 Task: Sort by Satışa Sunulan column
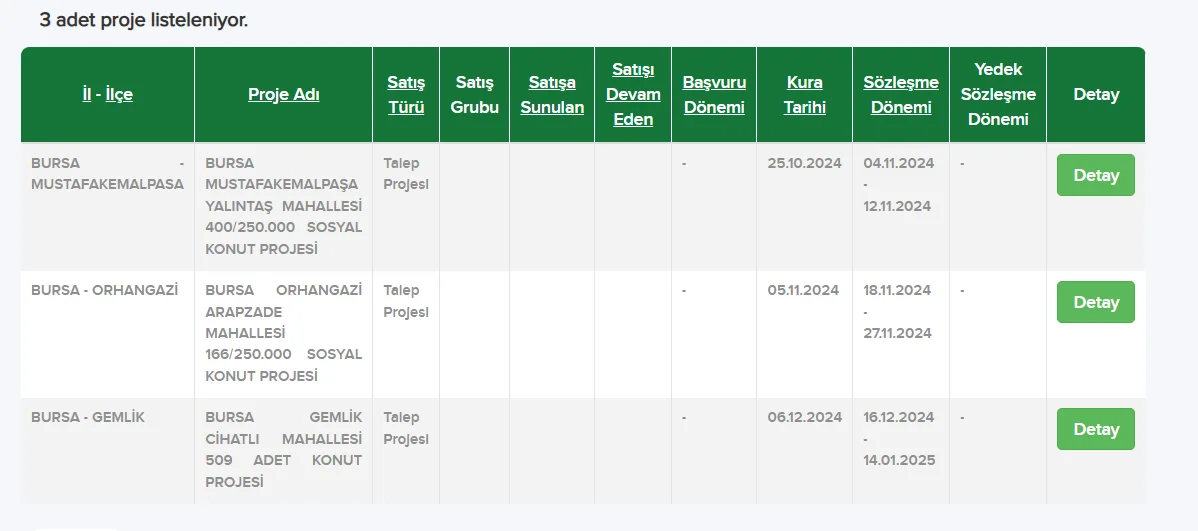552,95
